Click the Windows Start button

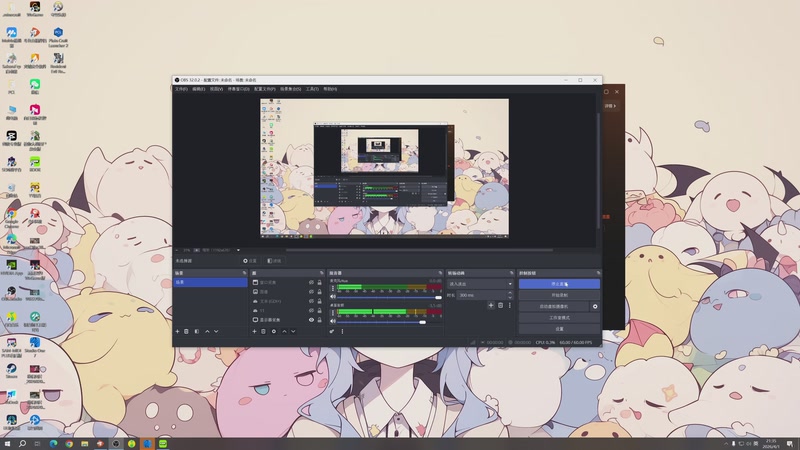(x=7, y=444)
